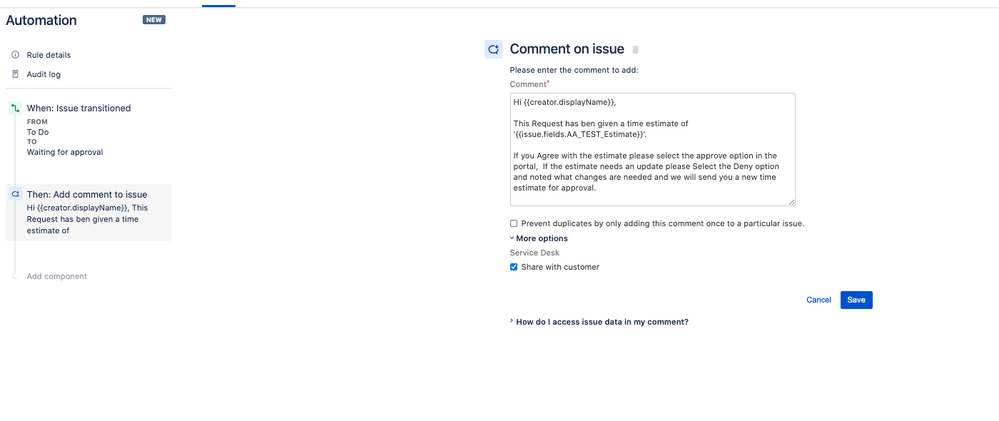Click the green Issue transitioned trigger icon
999x421 pixels.
(x=15, y=108)
